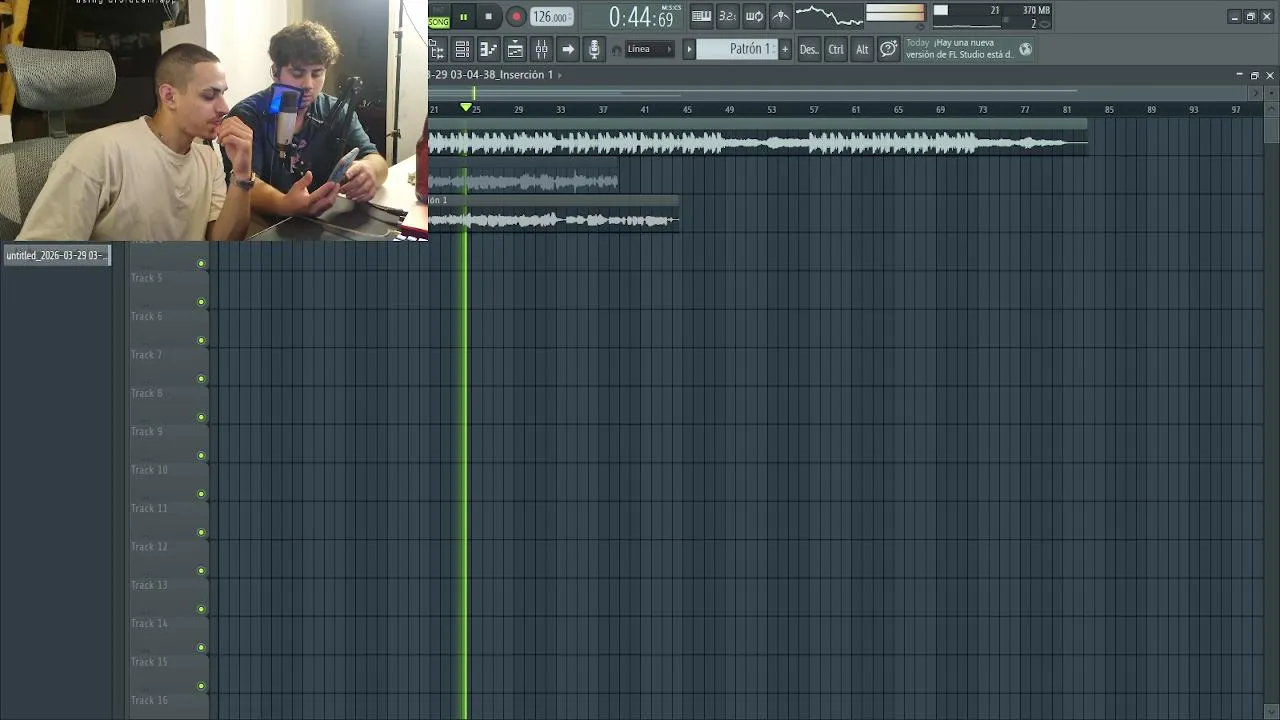Select the second shorter audio clip
Image resolution: width=1280 pixels, height=720 pixels.
click(524, 181)
